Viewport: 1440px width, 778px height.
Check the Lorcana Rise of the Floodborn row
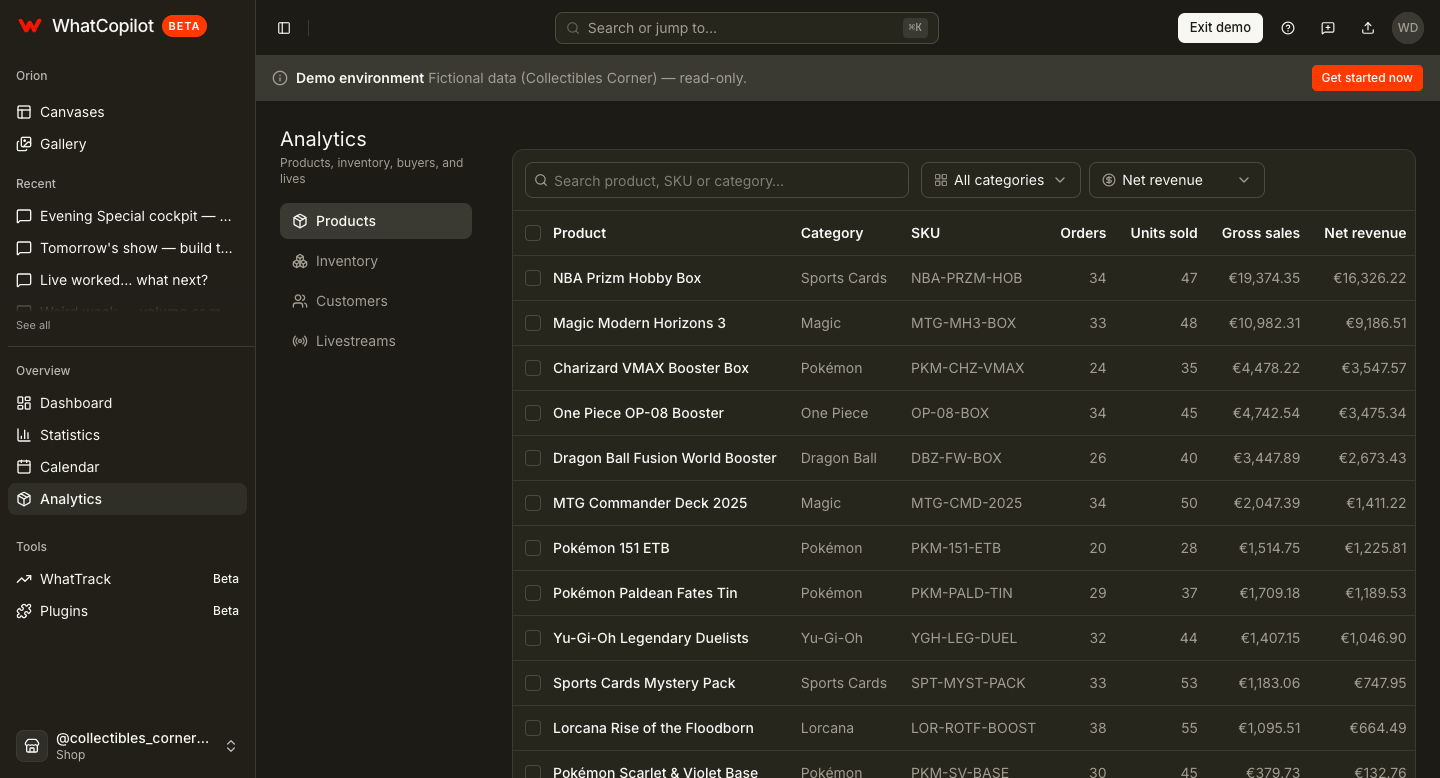[533, 728]
